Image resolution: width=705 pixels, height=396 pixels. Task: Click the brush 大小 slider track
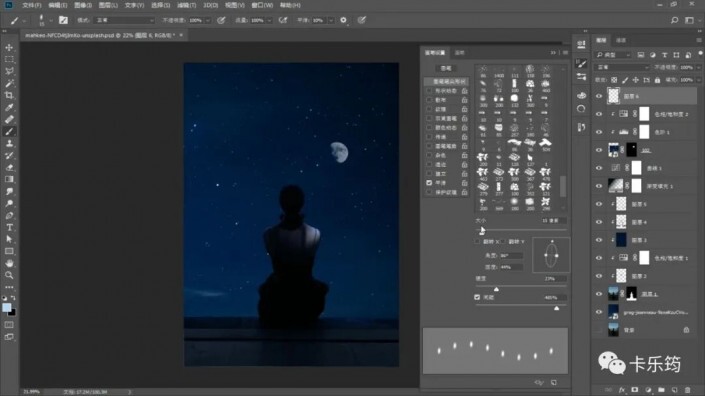pyautogui.click(x=521, y=230)
